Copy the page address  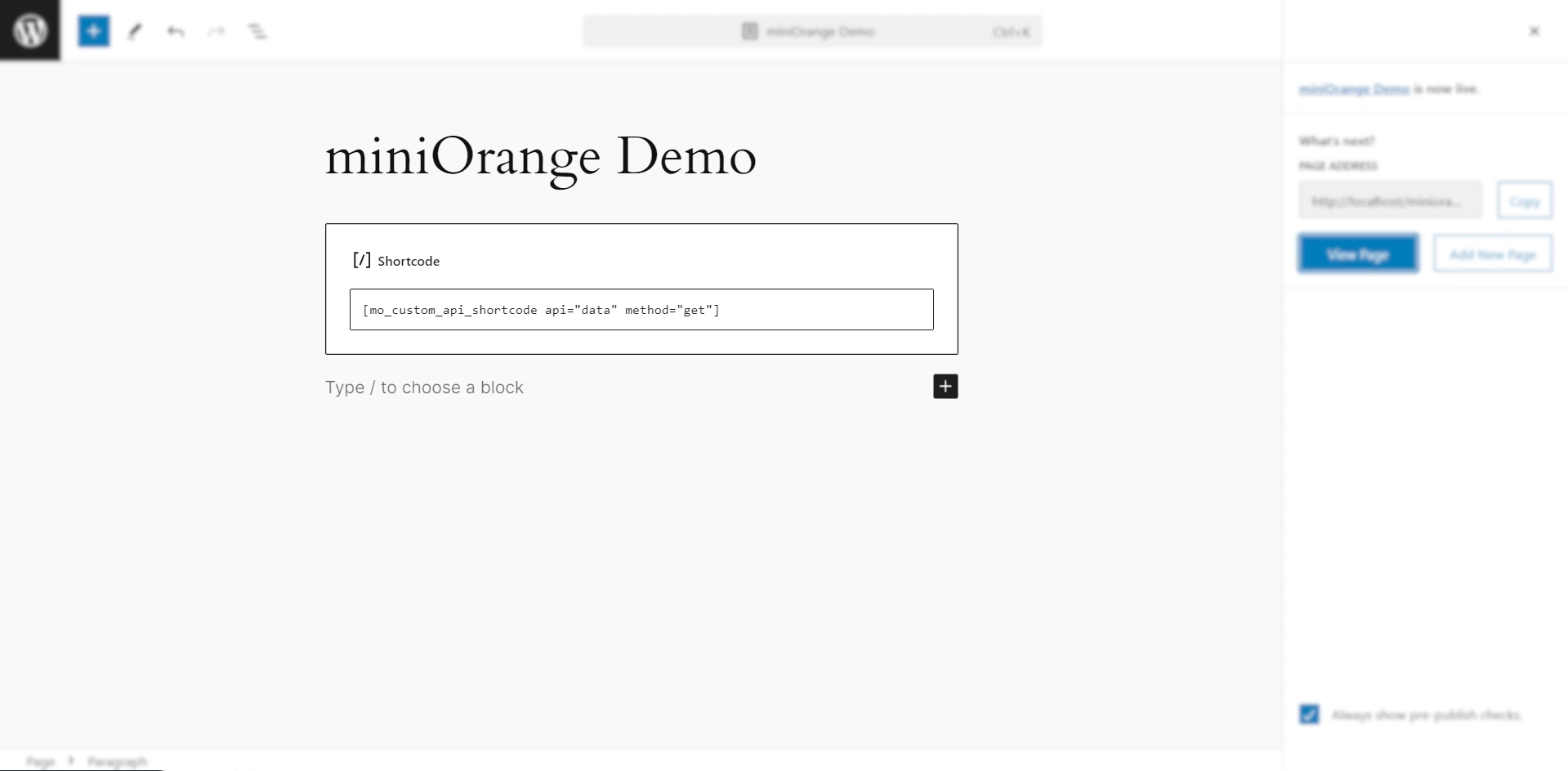(x=1524, y=200)
